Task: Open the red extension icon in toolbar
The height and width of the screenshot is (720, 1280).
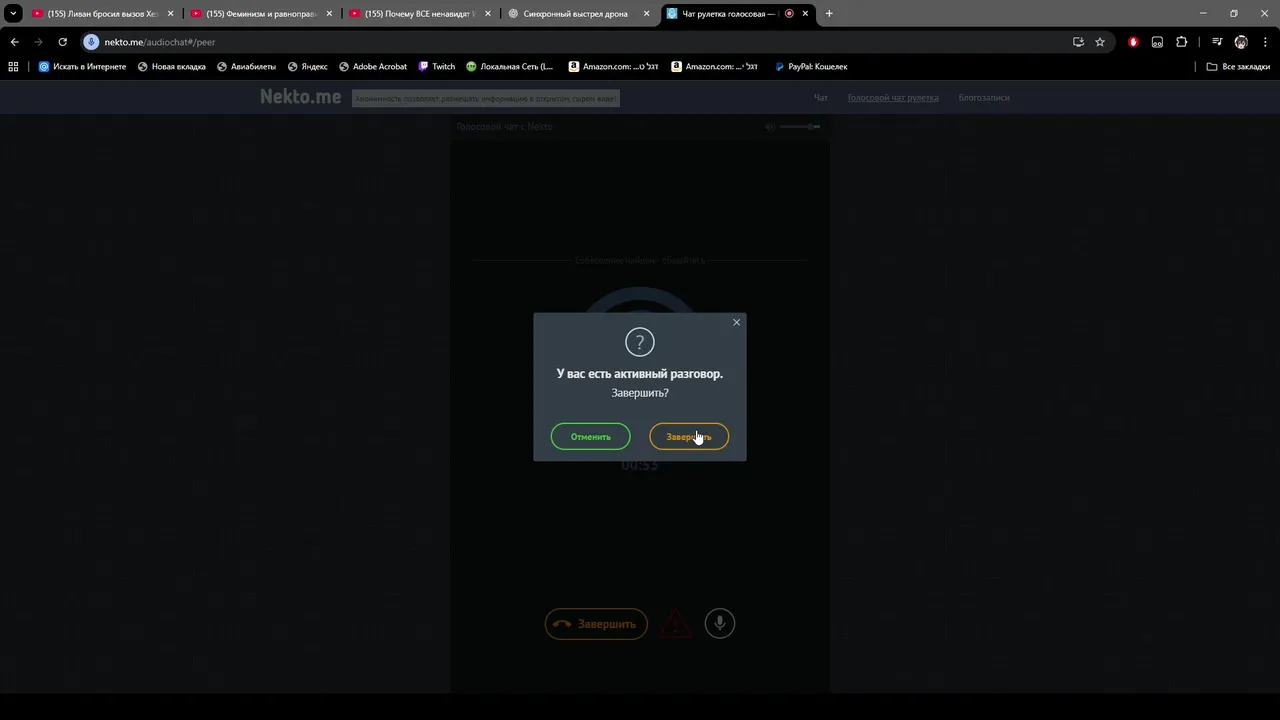Action: [1133, 42]
